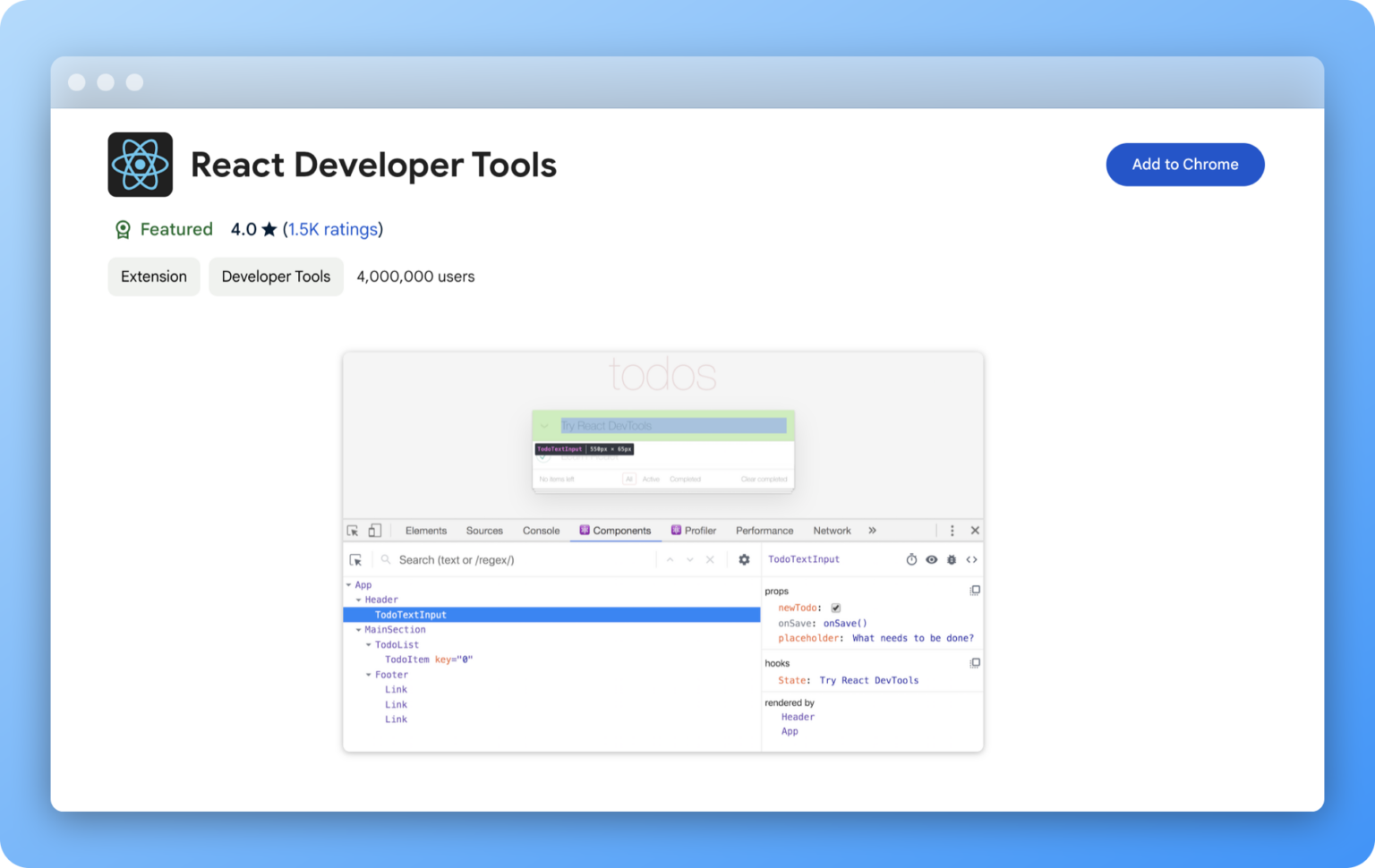This screenshot has height=868, width=1375.
Task: Open the Console tab
Action: click(x=541, y=530)
